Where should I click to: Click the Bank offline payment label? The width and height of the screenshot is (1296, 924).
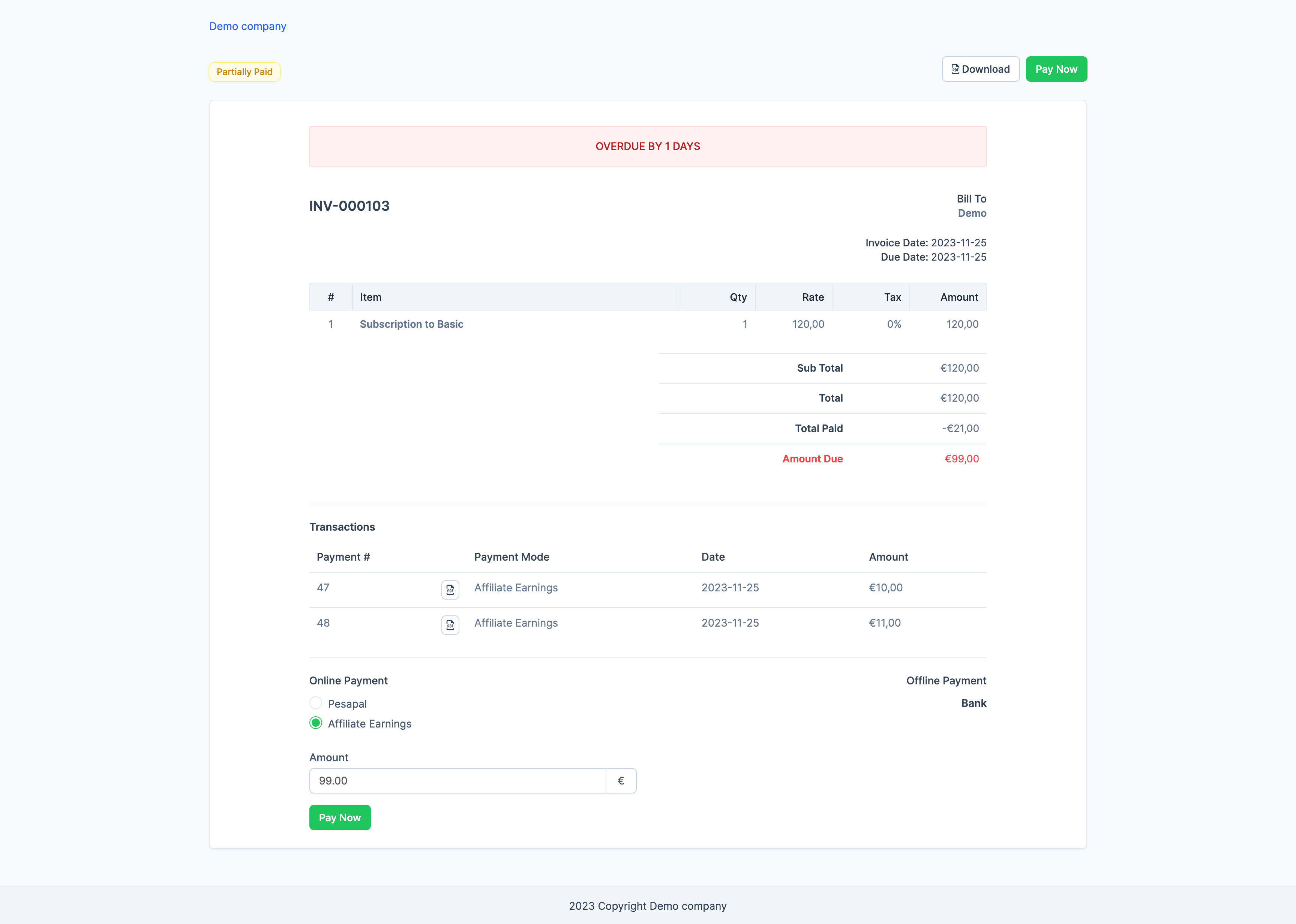[973, 703]
